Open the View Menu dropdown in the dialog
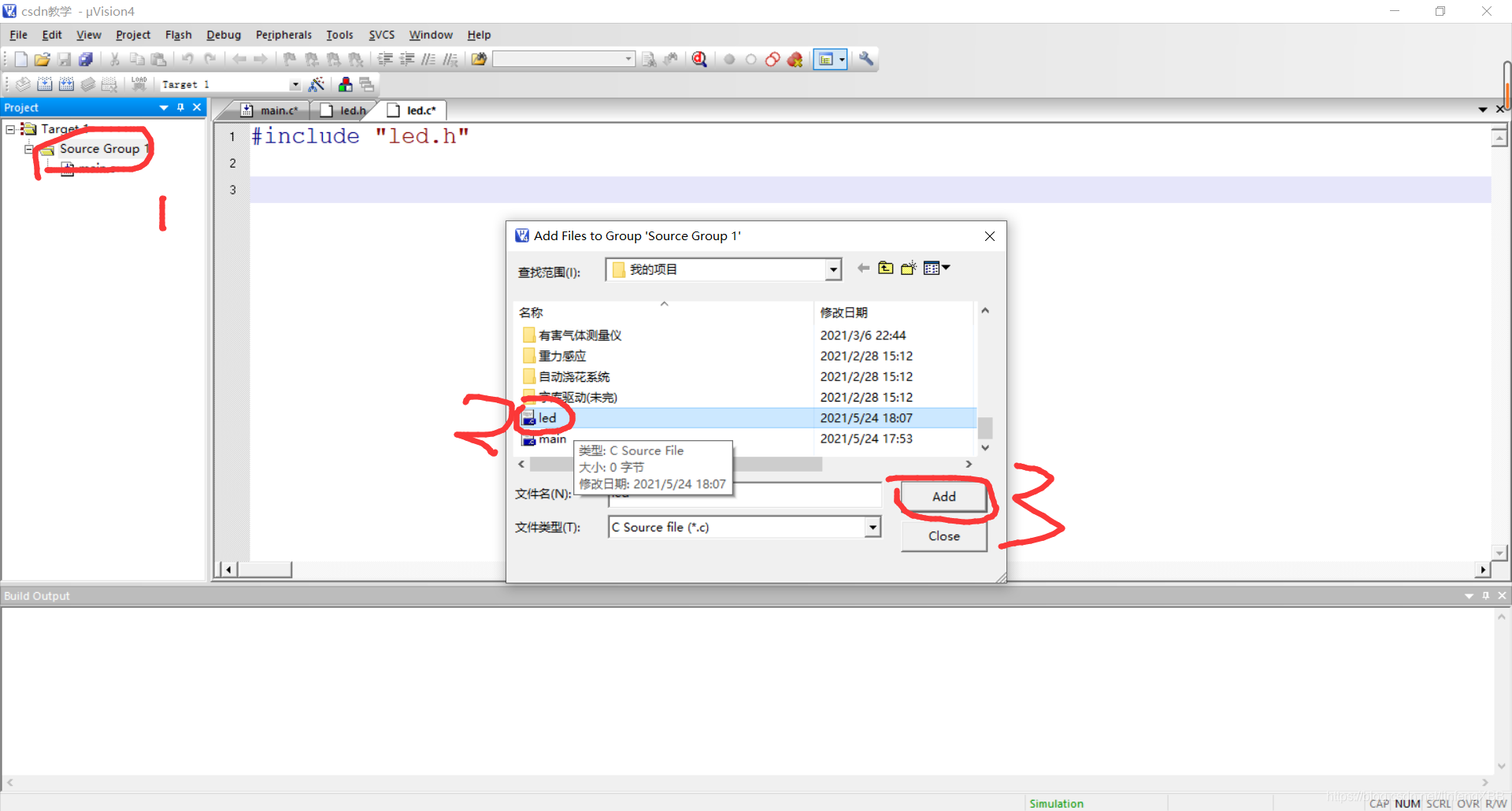1512x811 pixels. pos(937,268)
